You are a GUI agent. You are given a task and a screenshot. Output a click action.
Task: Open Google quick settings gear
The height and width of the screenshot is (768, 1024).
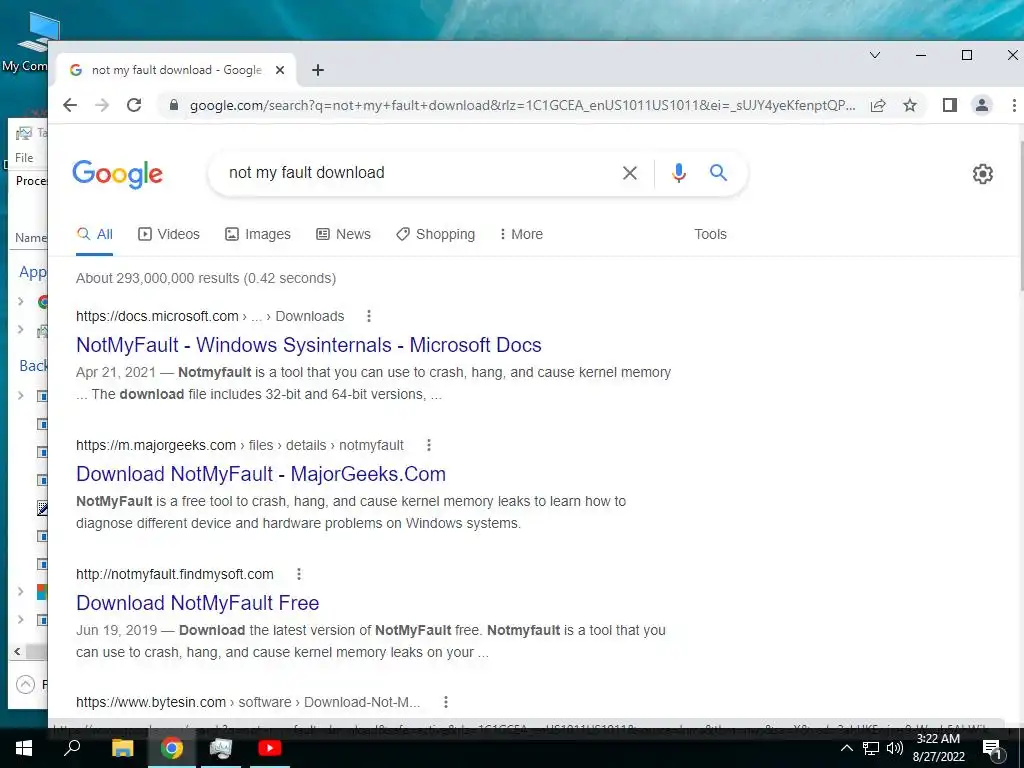(x=982, y=174)
